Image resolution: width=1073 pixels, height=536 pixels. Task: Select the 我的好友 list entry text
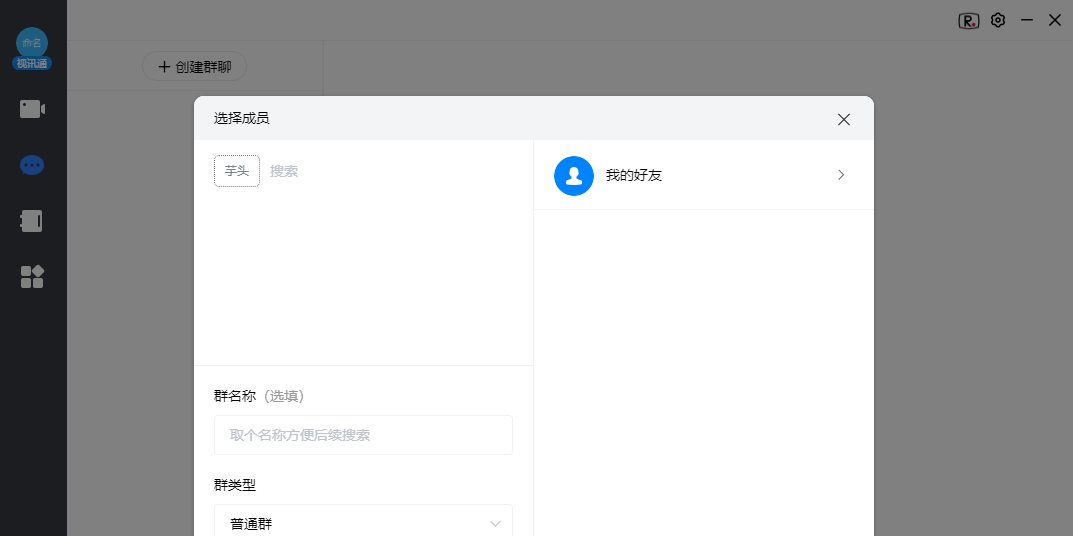point(634,176)
